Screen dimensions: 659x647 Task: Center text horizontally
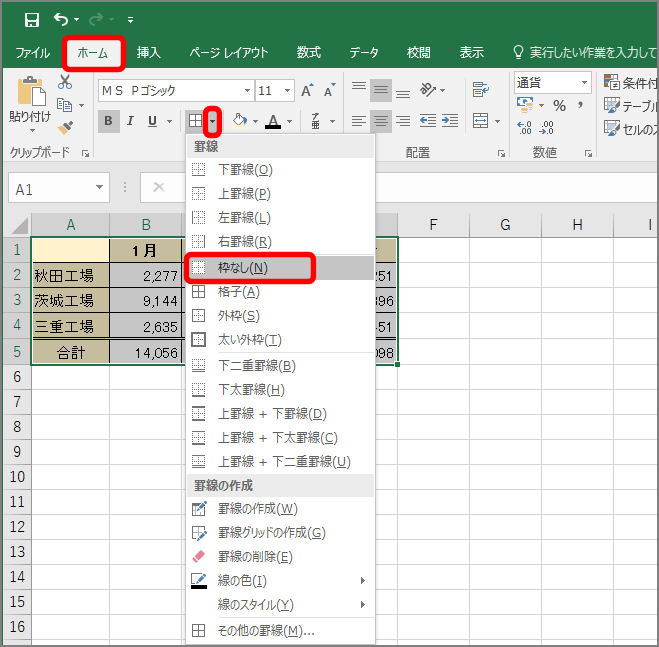point(381,121)
